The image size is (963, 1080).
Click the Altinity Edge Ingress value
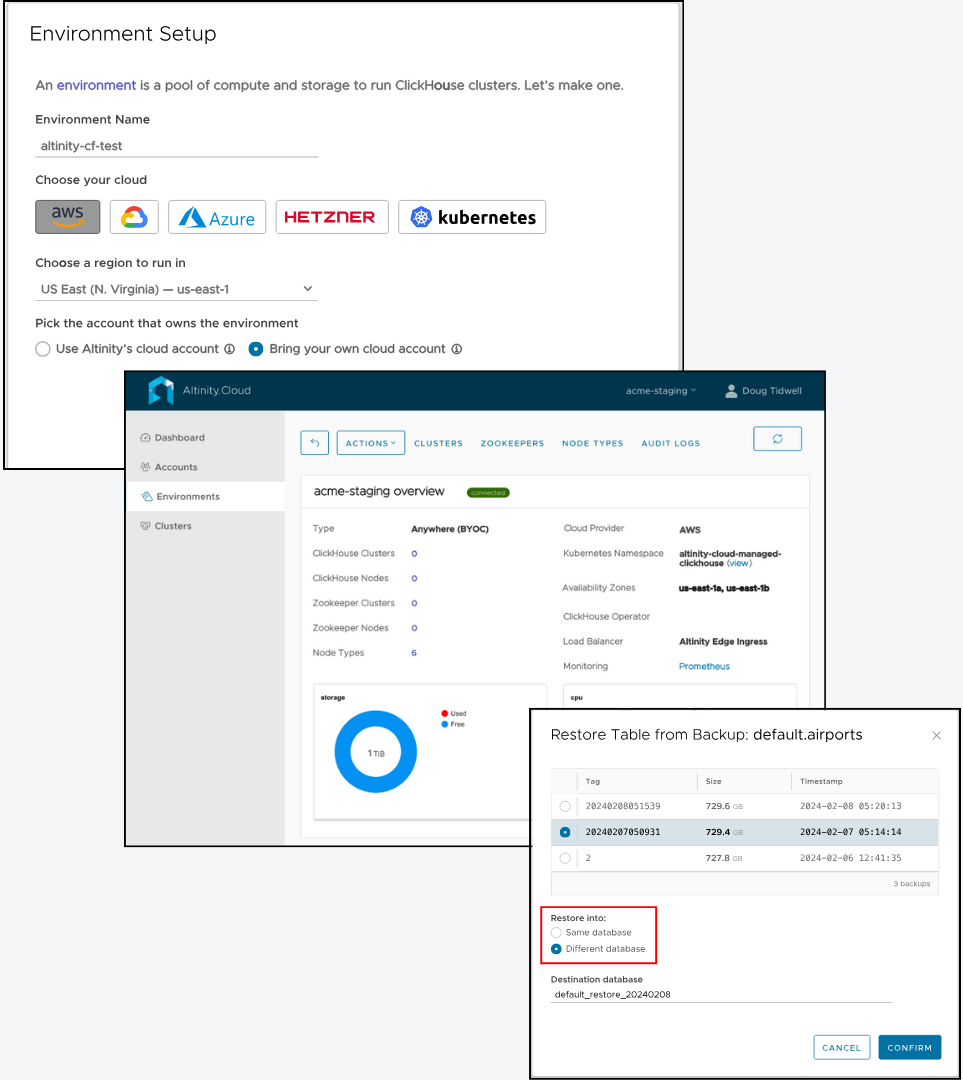[x=723, y=641]
